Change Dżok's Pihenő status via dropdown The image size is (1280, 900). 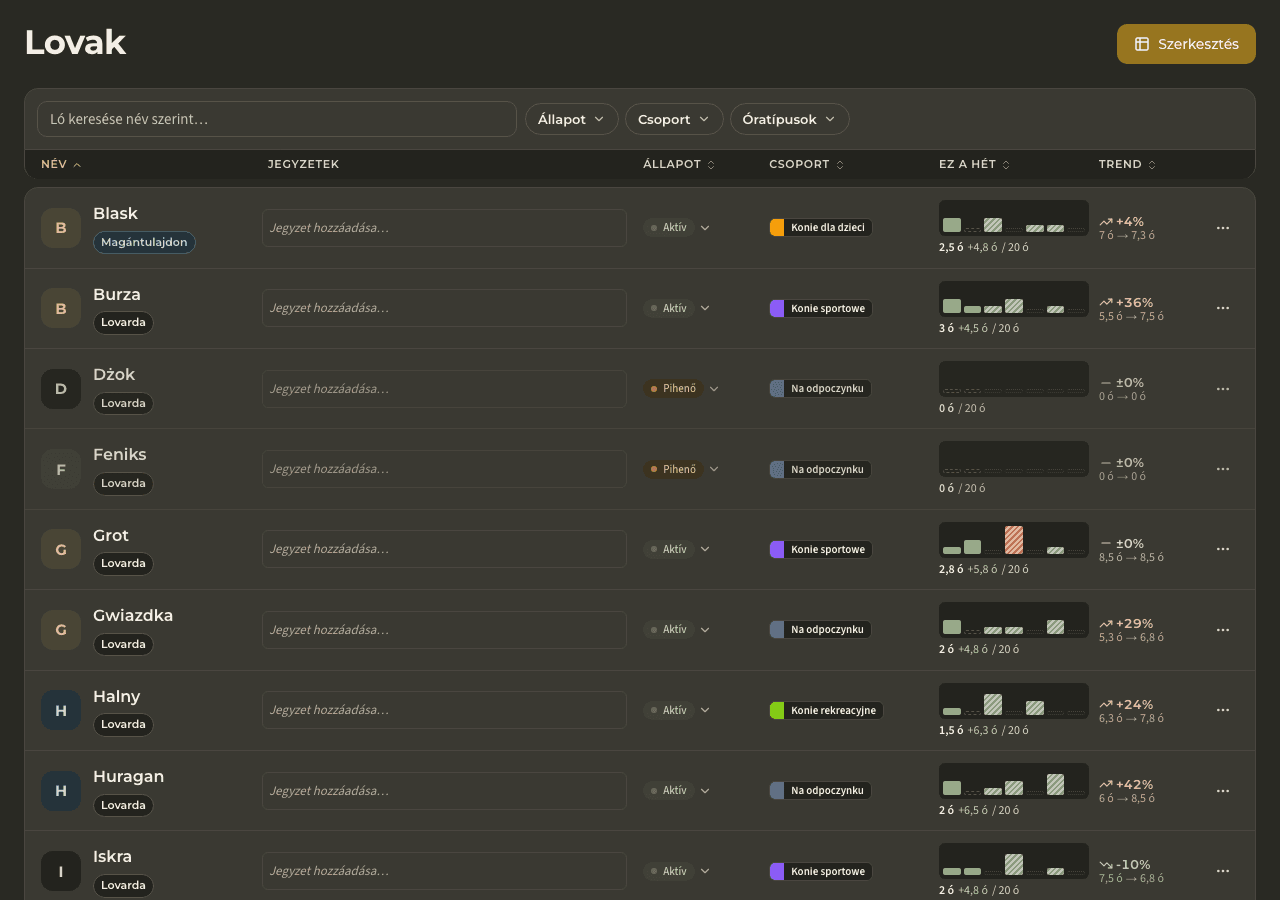[682, 389]
